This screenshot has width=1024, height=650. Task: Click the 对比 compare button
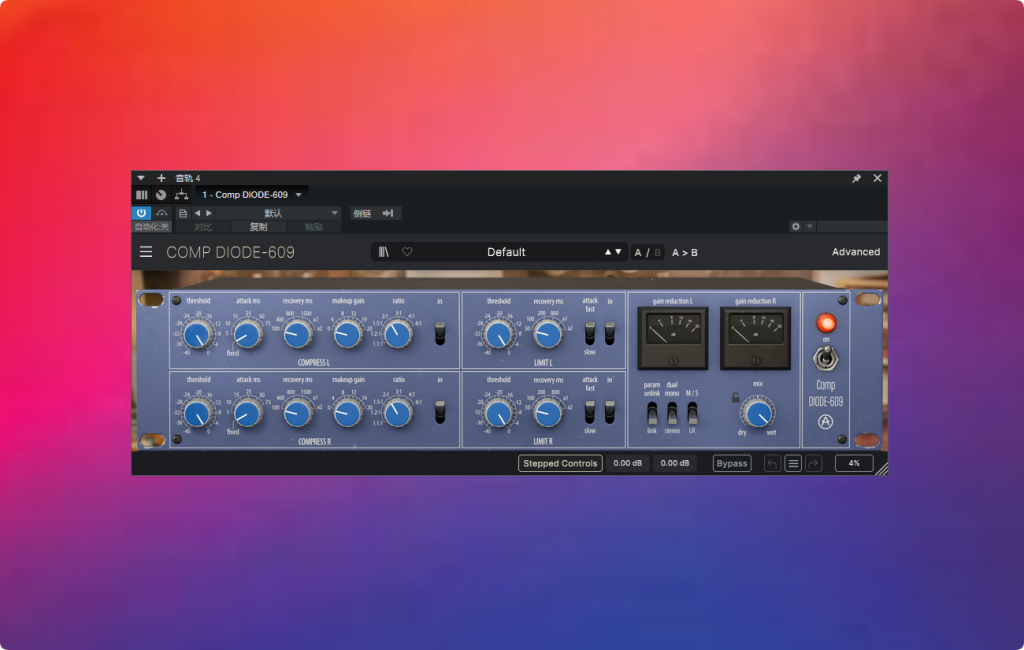tap(203, 227)
